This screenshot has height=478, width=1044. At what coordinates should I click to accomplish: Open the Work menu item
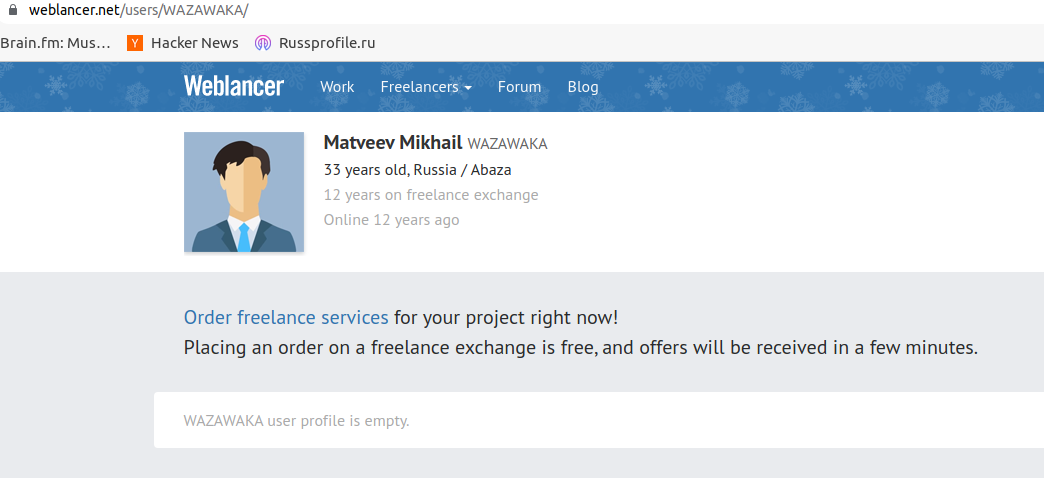[x=337, y=87]
